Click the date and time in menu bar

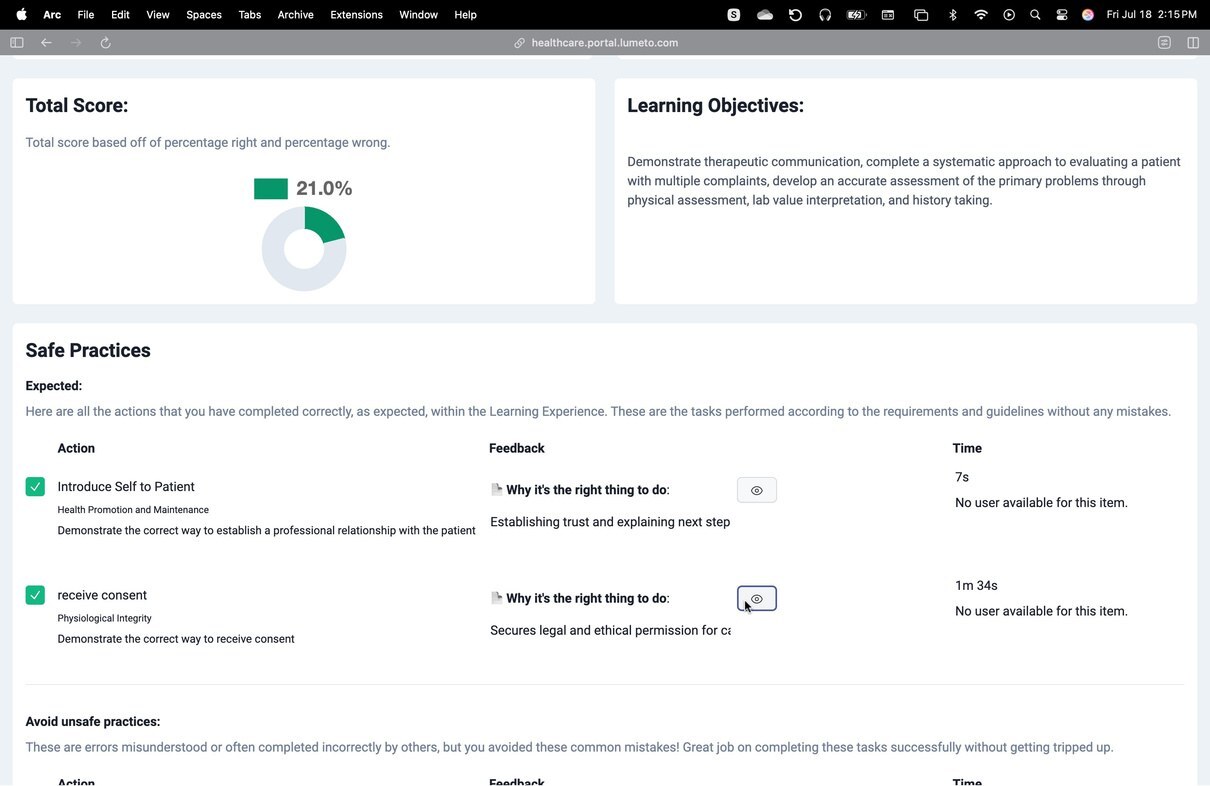(1151, 15)
